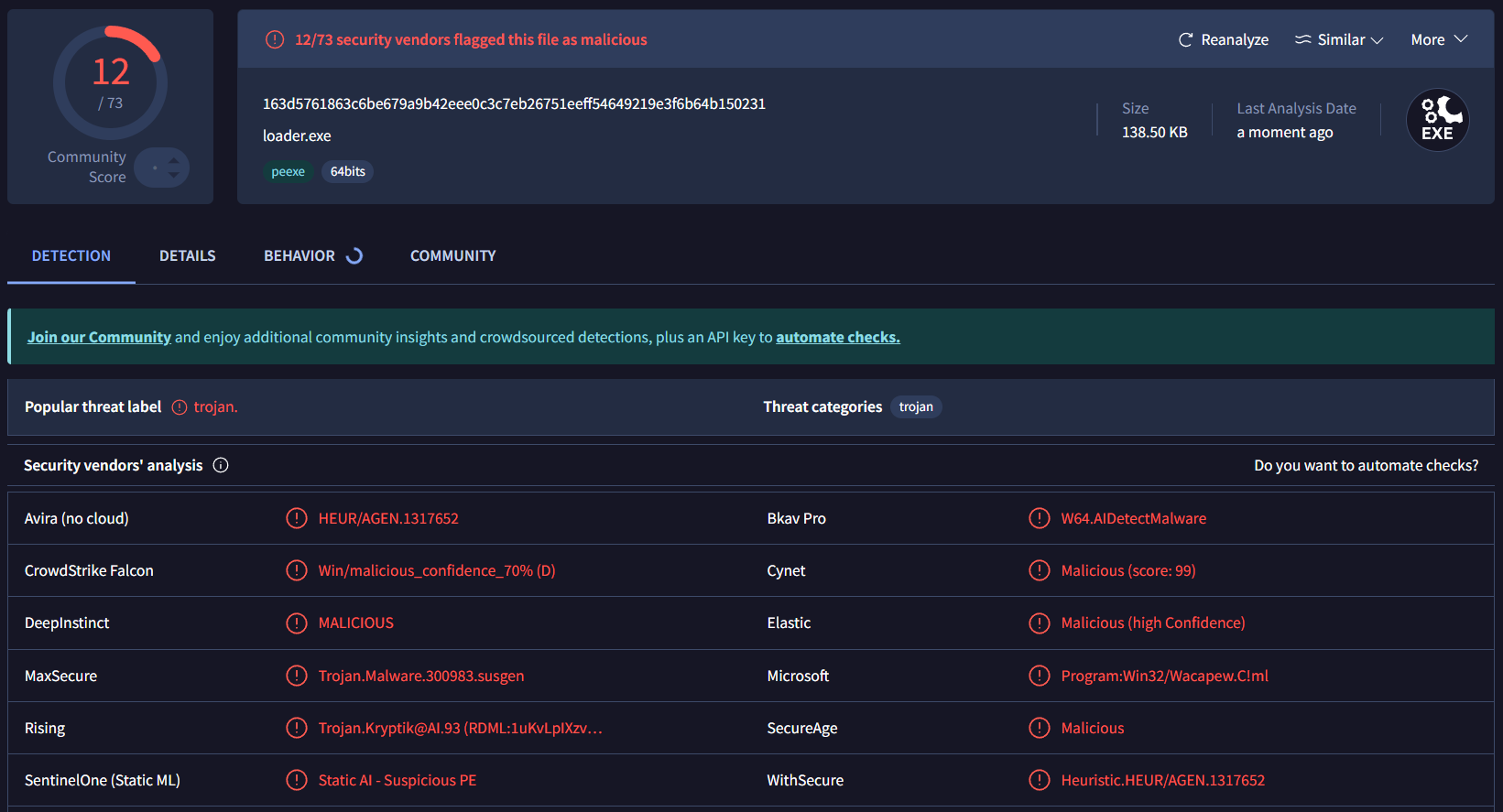Upvote the community score arrow
Screen dimensions: 1503x812
pyautogui.click(x=174, y=160)
